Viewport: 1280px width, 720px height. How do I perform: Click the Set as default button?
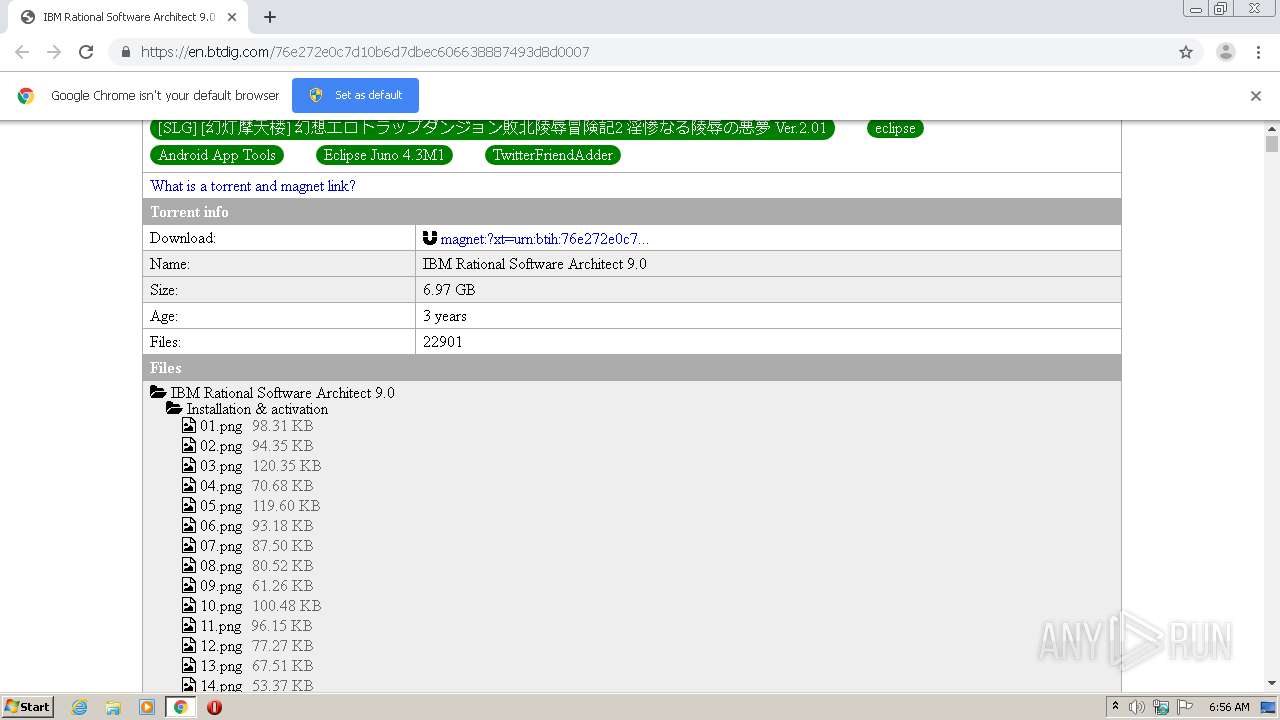(355, 95)
